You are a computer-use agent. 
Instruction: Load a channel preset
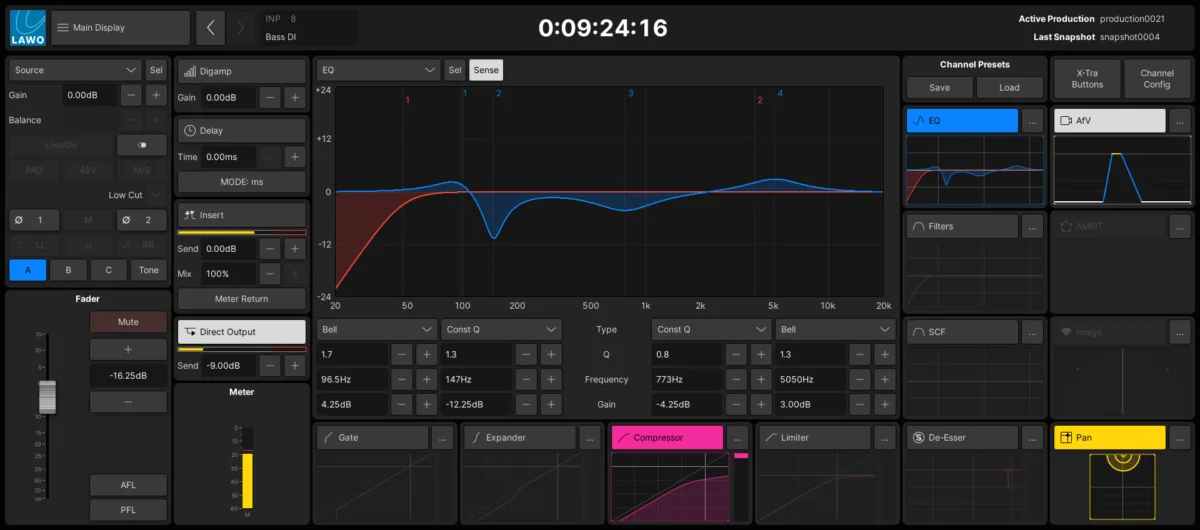1010,87
